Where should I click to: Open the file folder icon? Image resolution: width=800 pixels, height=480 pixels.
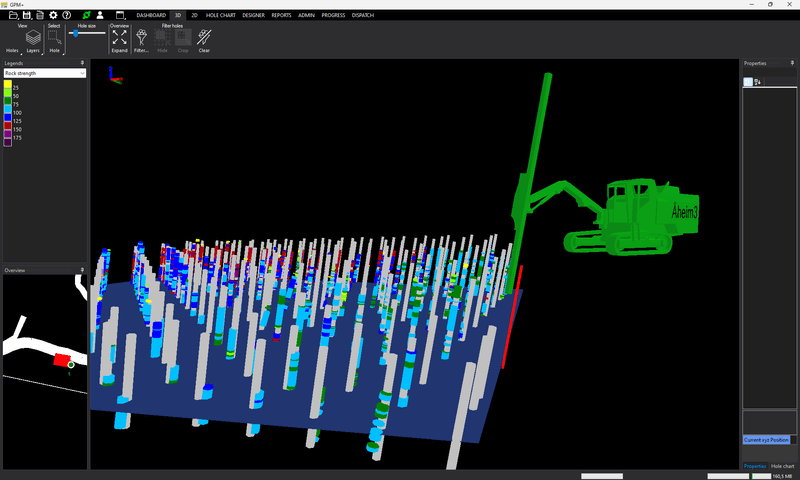[x=13, y=15]
